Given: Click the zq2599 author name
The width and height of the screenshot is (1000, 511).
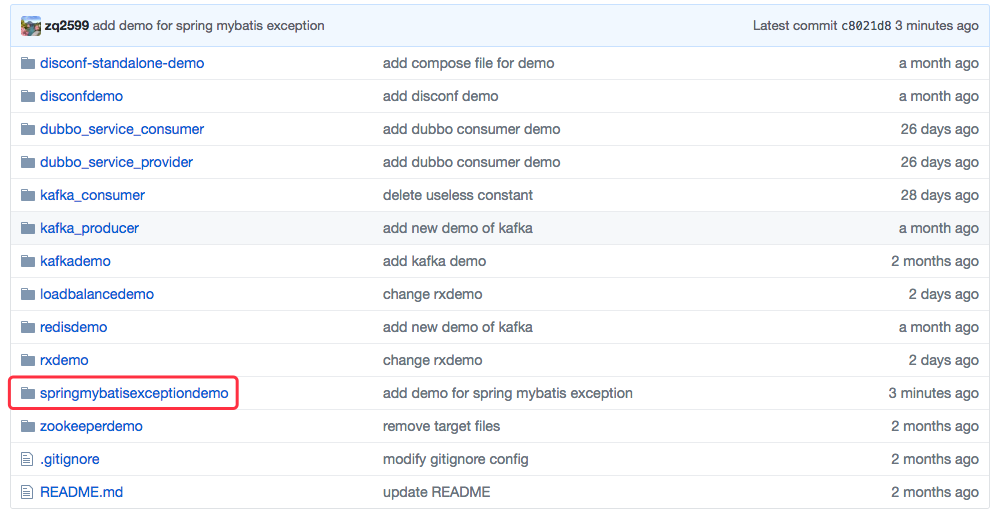Looking at the screenshot, I should point(67,26).
